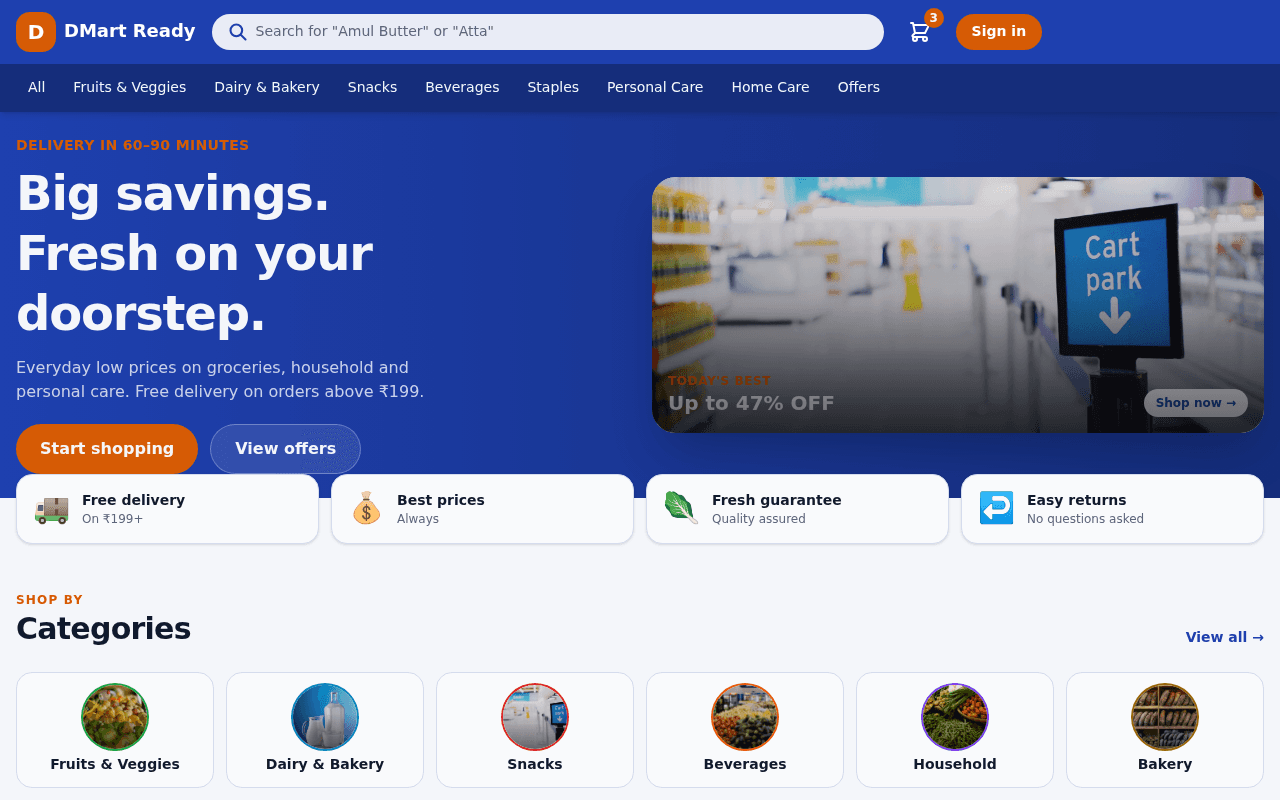Open the Snacks category image
The width and height of the screenshot is (1280, 800).
pyautogui.click(x=535, y=717)
